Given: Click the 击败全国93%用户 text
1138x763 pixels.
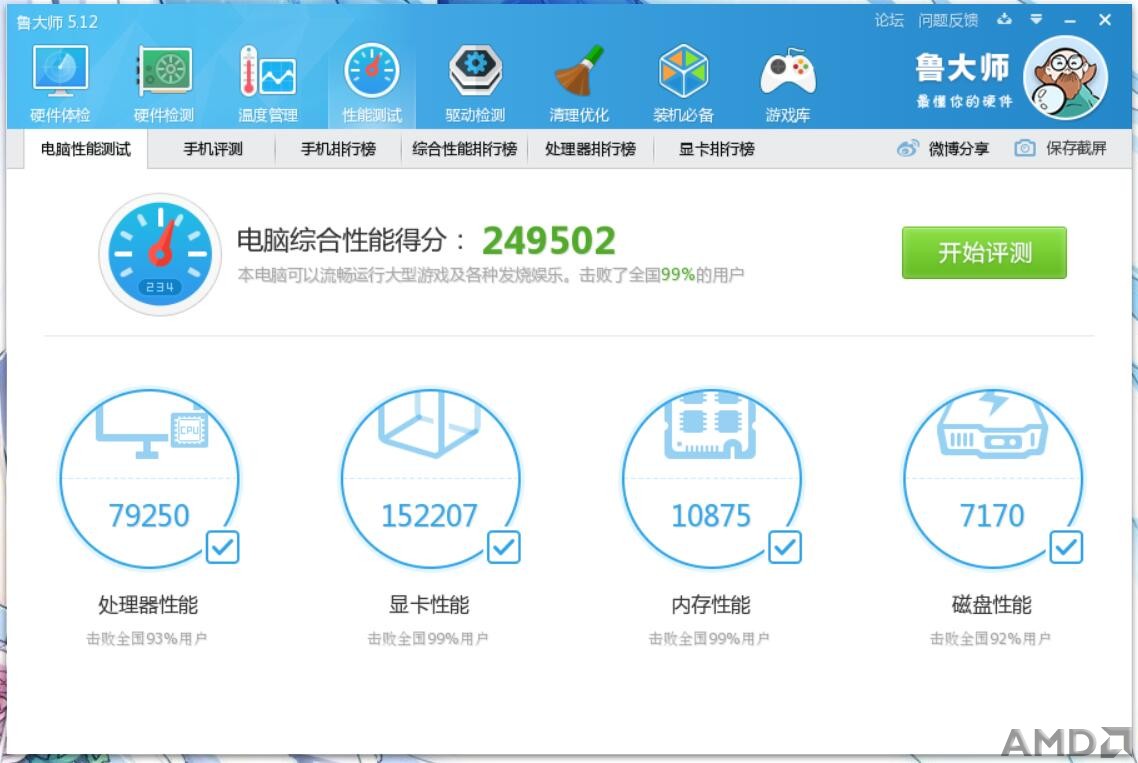Looking at the screenshot, I should click(x=147, y=639).
